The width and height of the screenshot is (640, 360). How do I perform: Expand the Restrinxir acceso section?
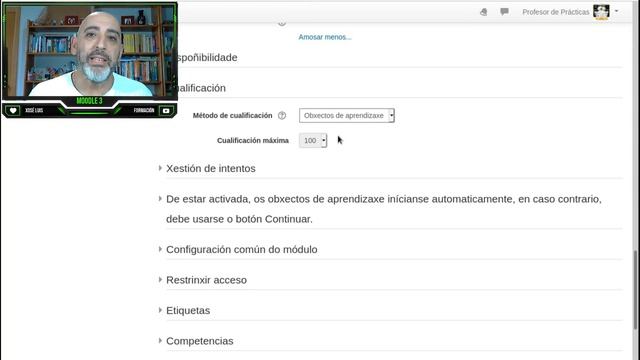click(206, 280)
